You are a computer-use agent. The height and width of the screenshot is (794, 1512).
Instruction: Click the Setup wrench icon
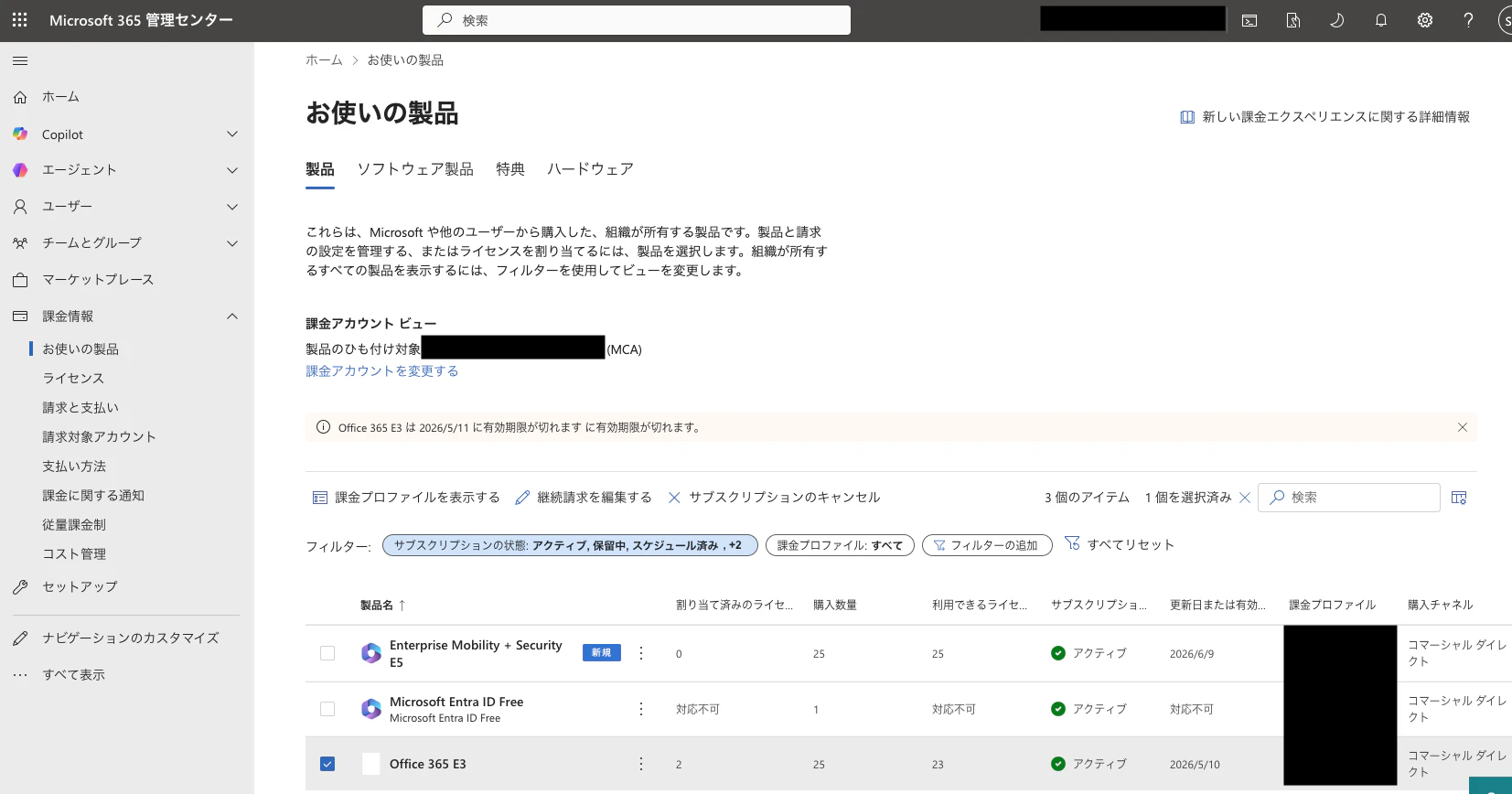(20, 587)
